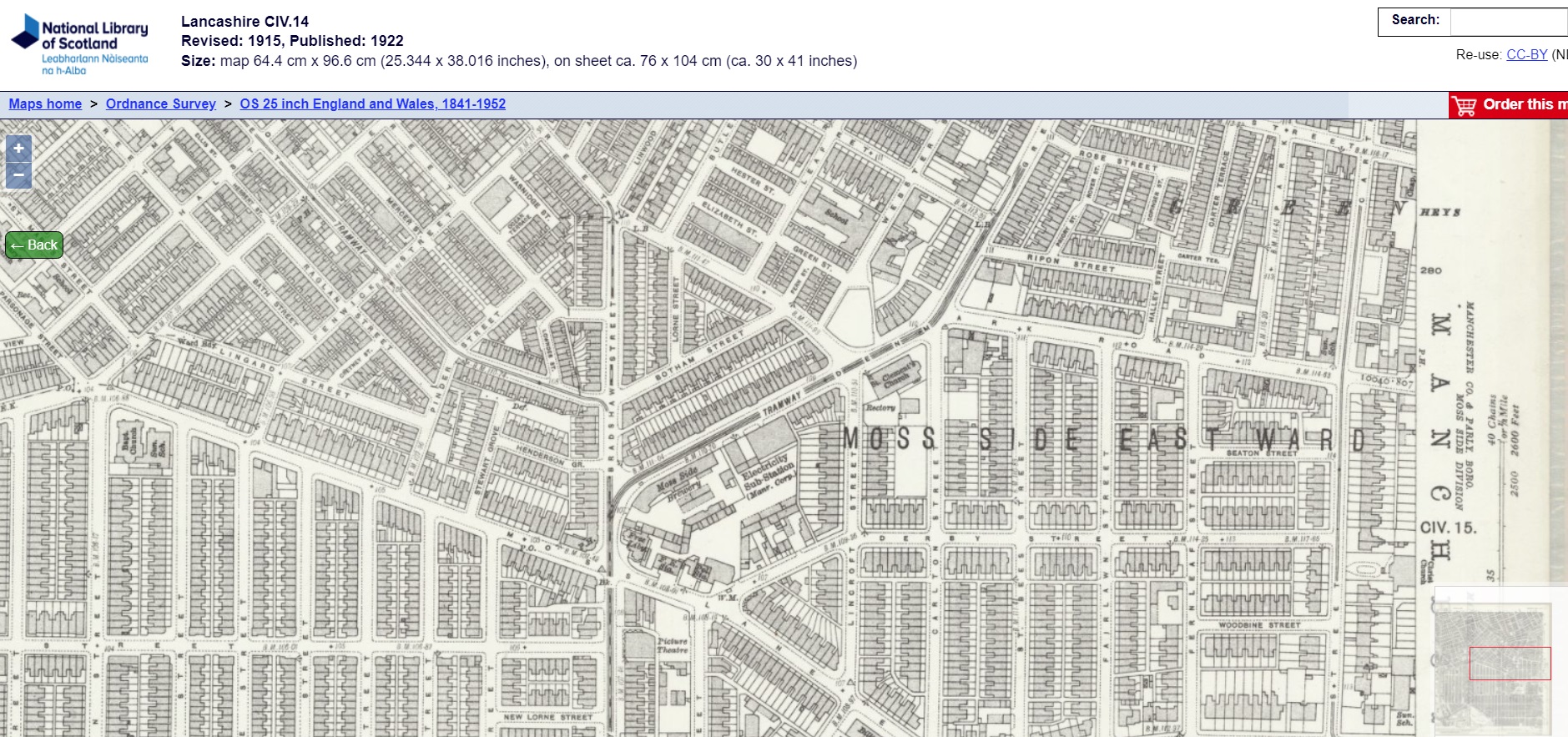The image size is (1568, 737).
Task: Open the National Library of Scotland logo
Action: pyautogui.click(x=80, y=44)
